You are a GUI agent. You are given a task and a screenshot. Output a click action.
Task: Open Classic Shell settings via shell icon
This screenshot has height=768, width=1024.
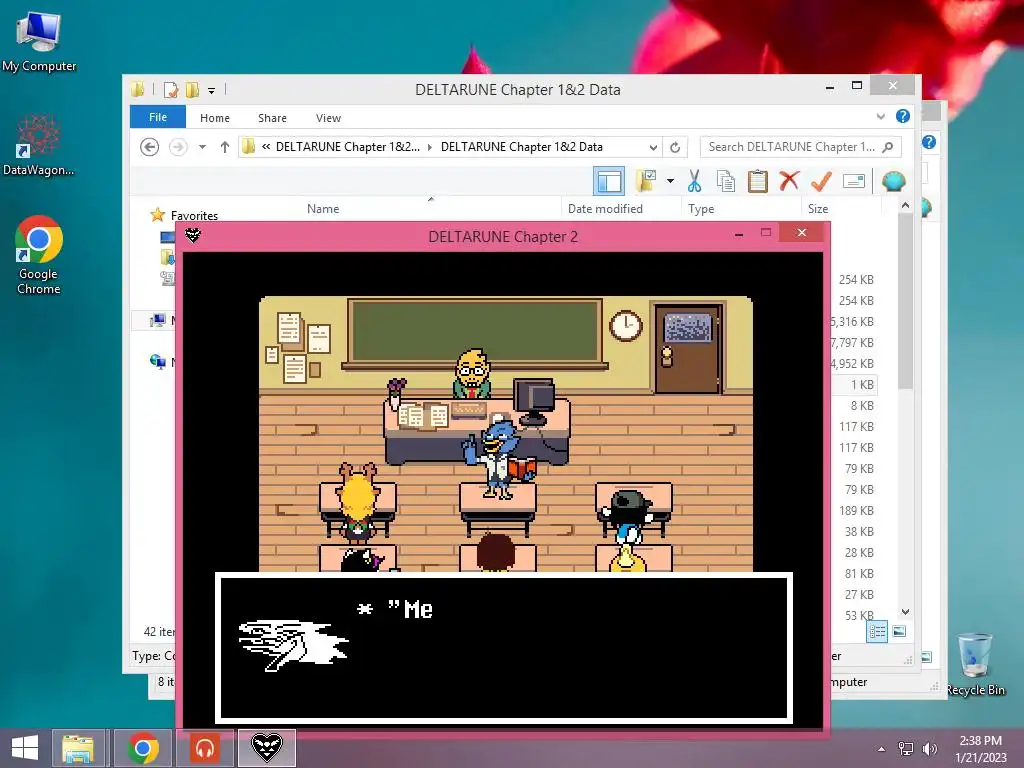(893, 181)
